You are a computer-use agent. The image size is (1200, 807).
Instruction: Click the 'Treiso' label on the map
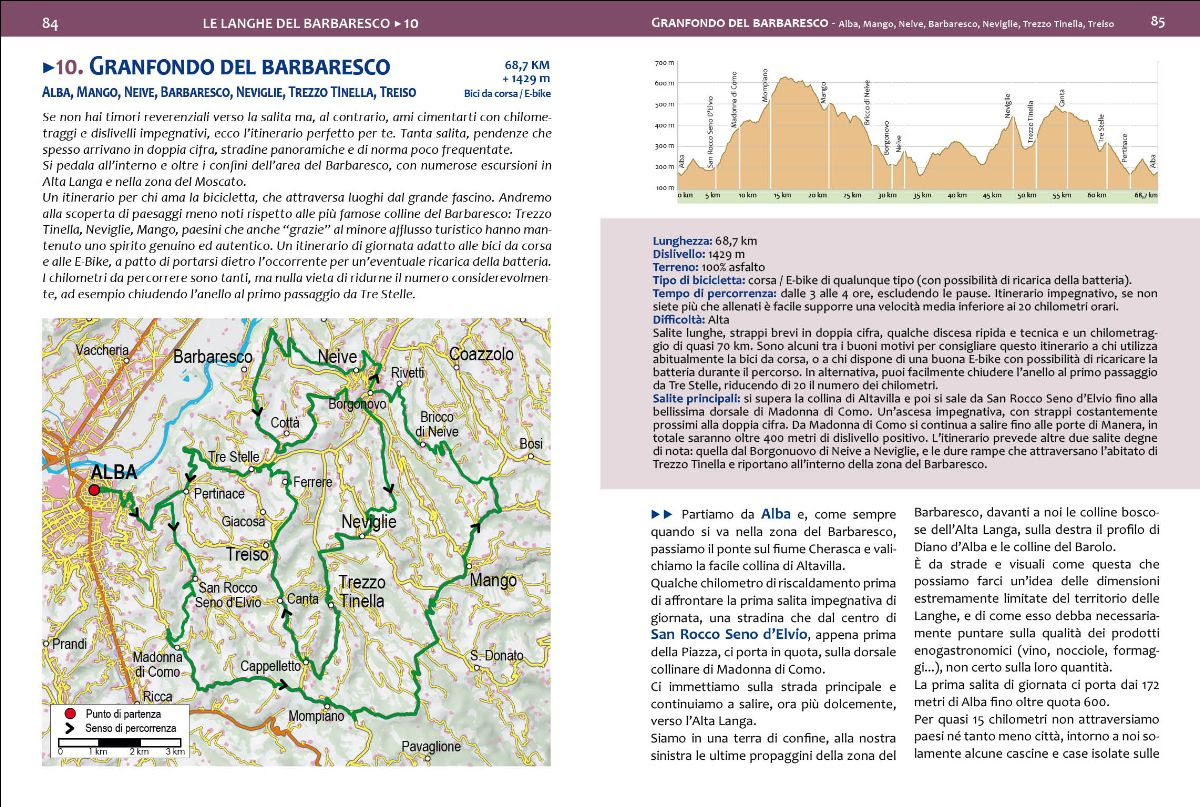247,554
